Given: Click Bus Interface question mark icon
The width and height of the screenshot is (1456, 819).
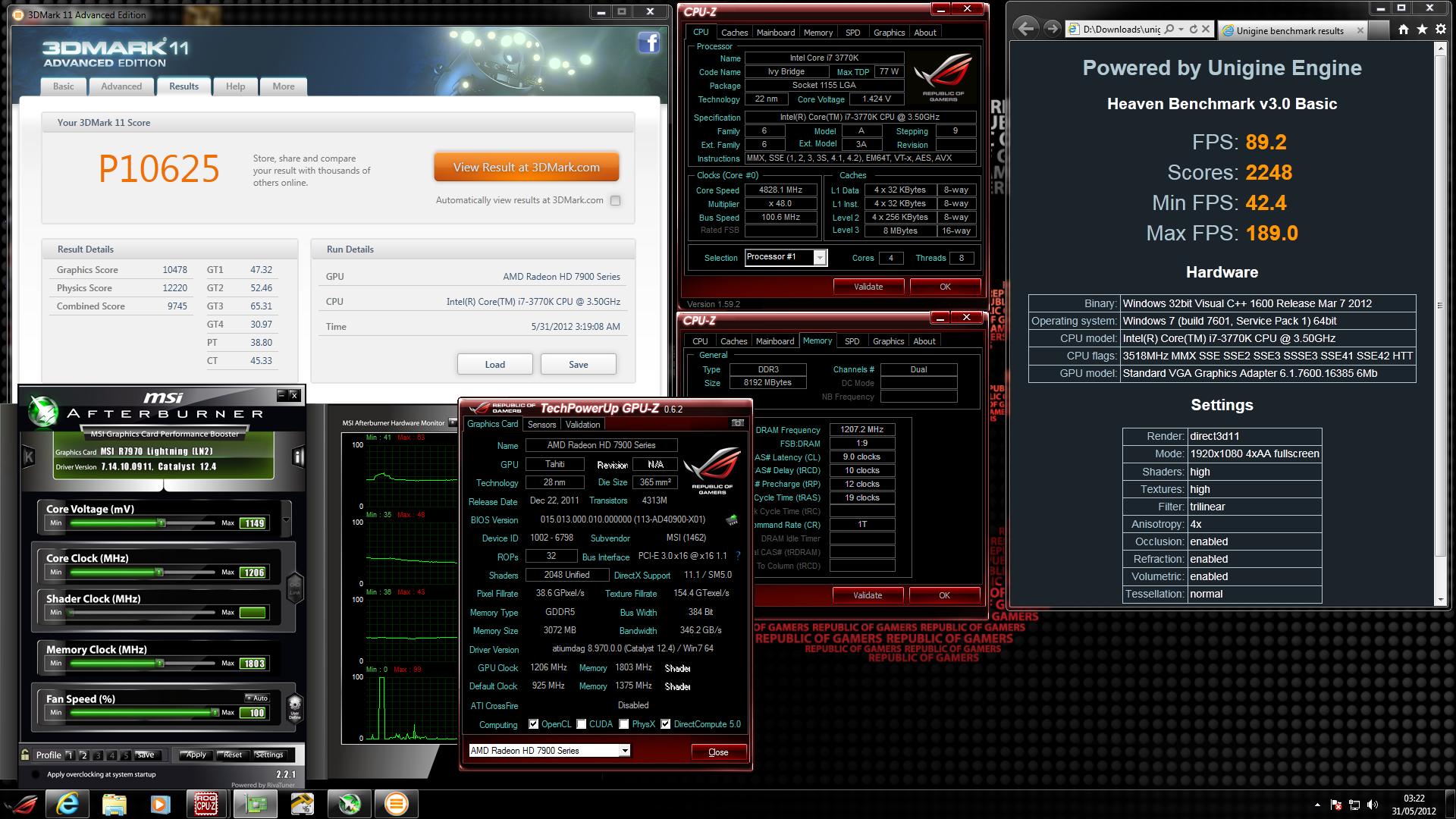Looking at the screenshot, I should point(738,556).
